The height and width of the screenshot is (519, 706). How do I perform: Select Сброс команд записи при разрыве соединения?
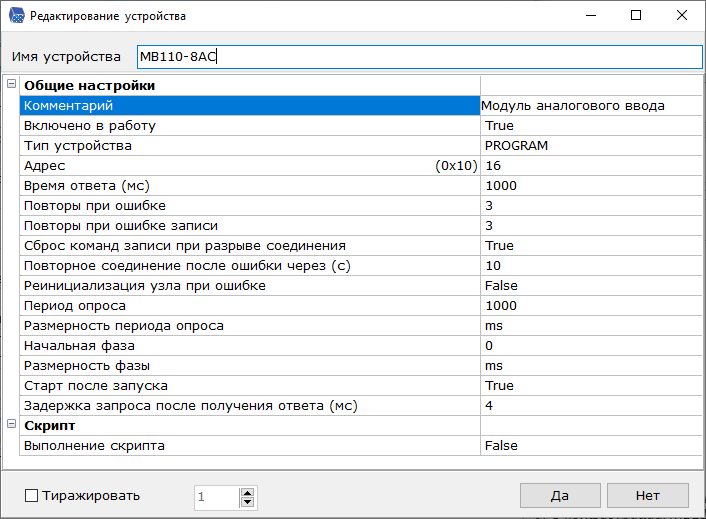click(x=250, y=246)
